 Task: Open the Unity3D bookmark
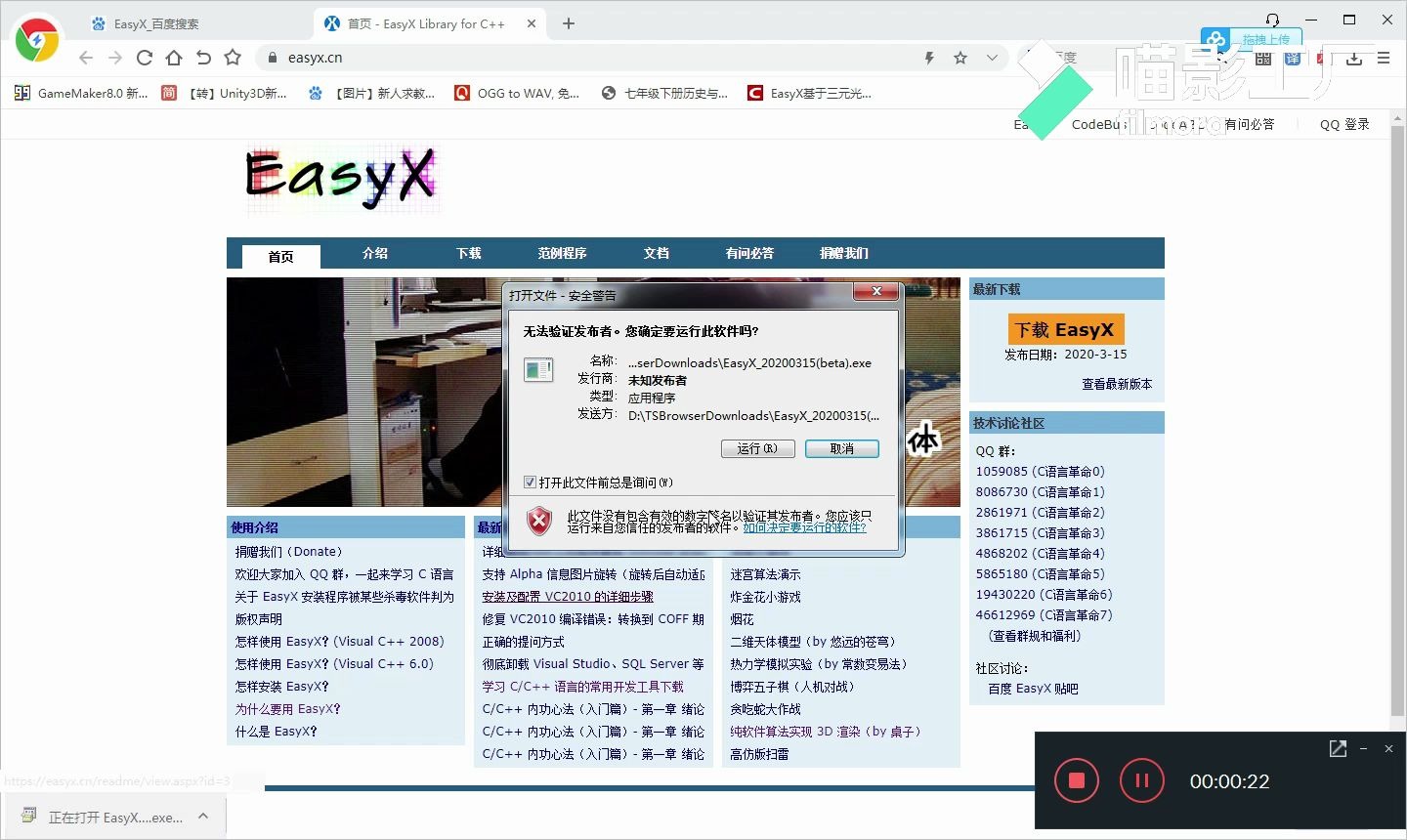click(x=225, y=93)
